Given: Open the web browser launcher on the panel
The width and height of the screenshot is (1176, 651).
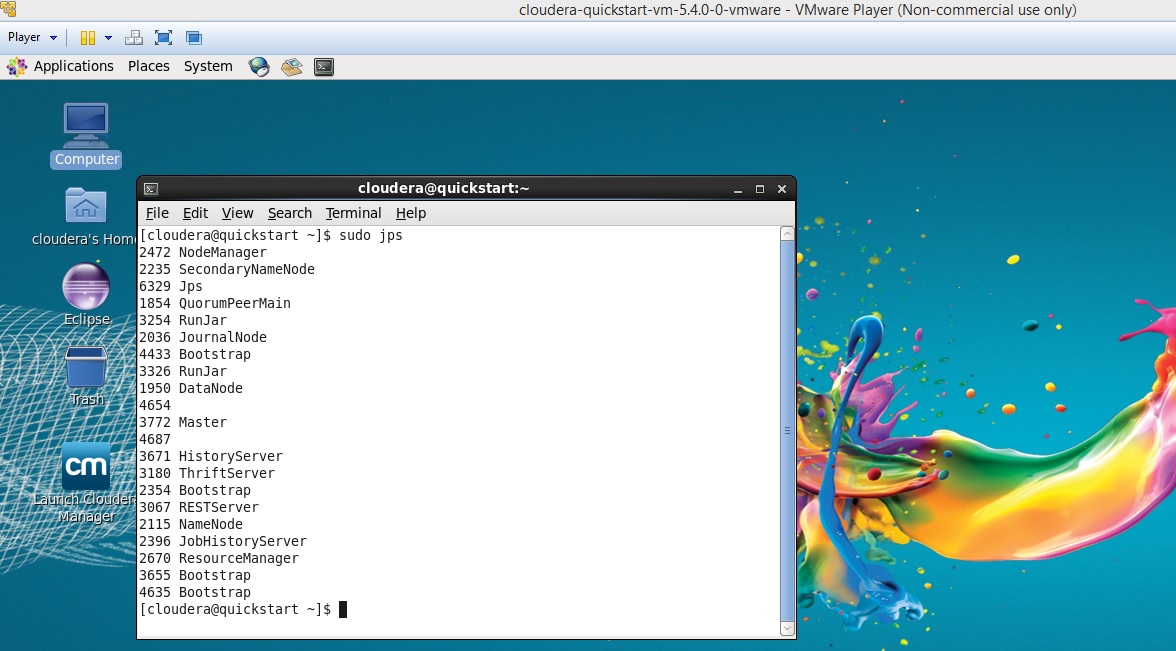Looking at the screenshot, I should click(259, 66).
